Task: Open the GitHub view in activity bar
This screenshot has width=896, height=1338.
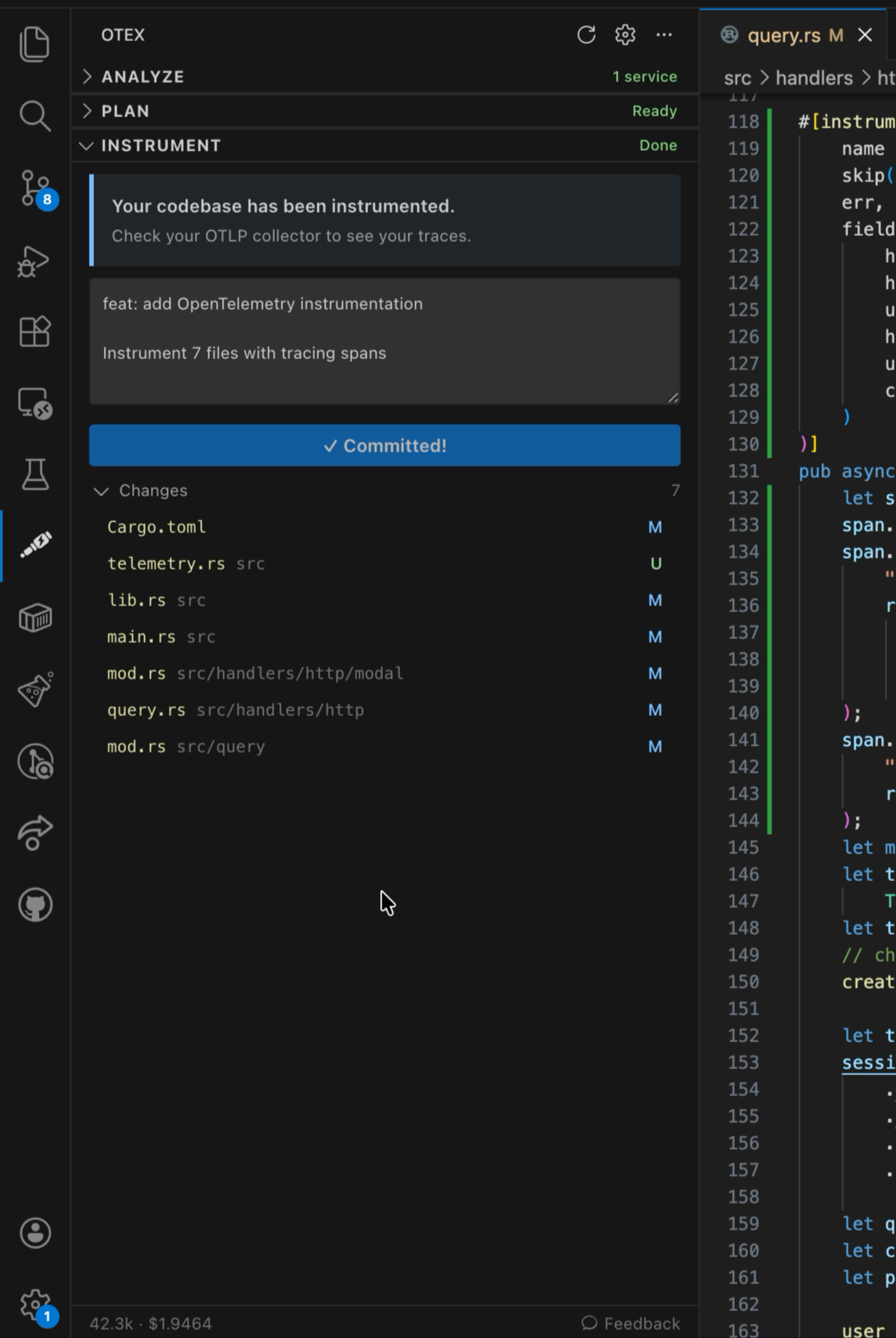Action: [34, 905]
